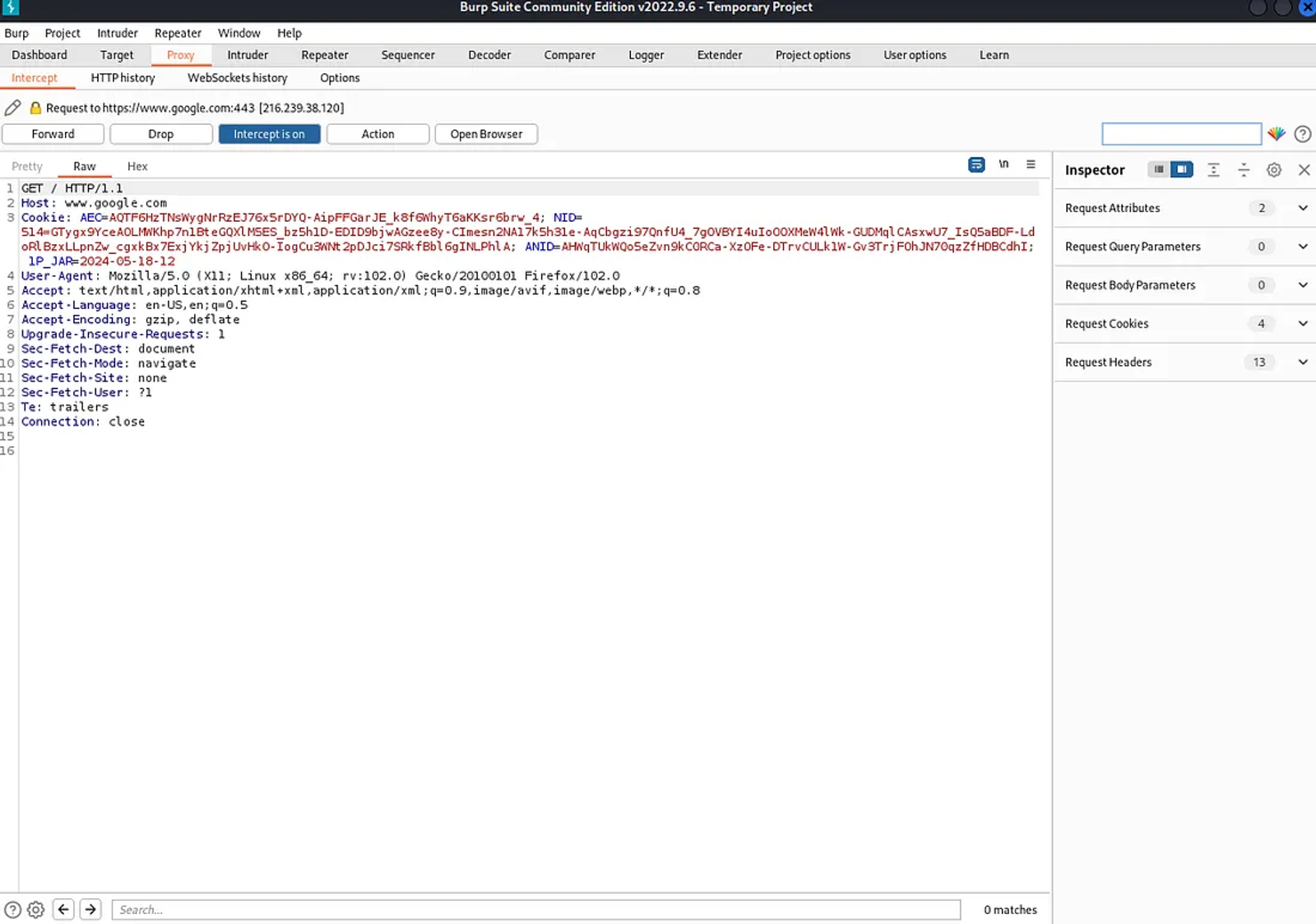Click the 'Connection: close' header line
The width and height of the screenshot is (1316, 924).
click(x=83, y=422)
